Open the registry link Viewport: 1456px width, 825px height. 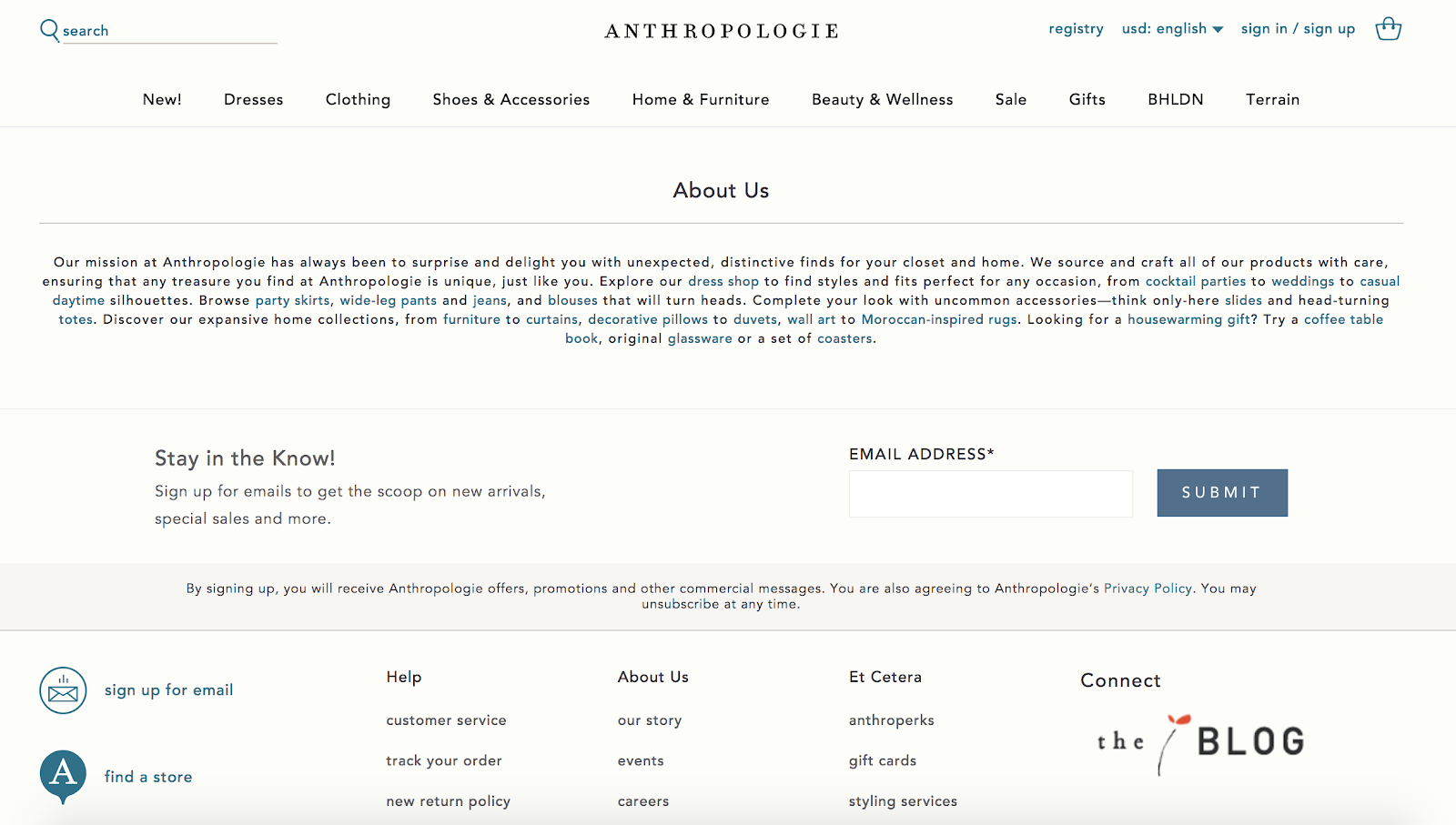(1076, 29)
